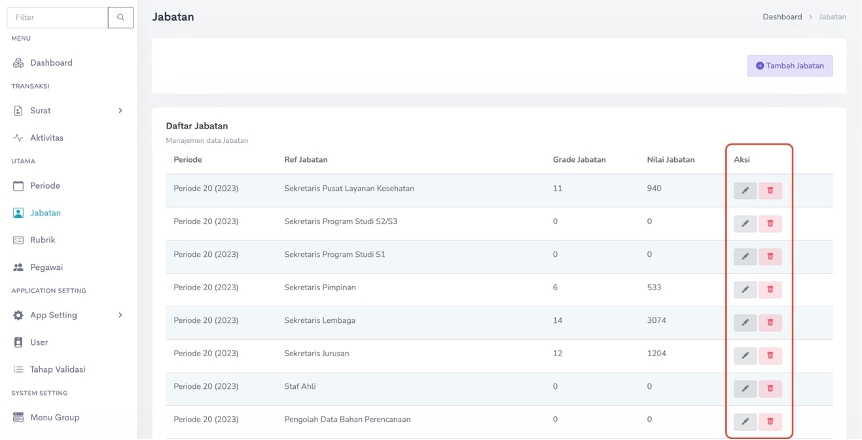Screen dimensions: 862x440
Task: Edit the Sekretaris Lembaga row
Action: pyautogui.click(x=745, y=322)
